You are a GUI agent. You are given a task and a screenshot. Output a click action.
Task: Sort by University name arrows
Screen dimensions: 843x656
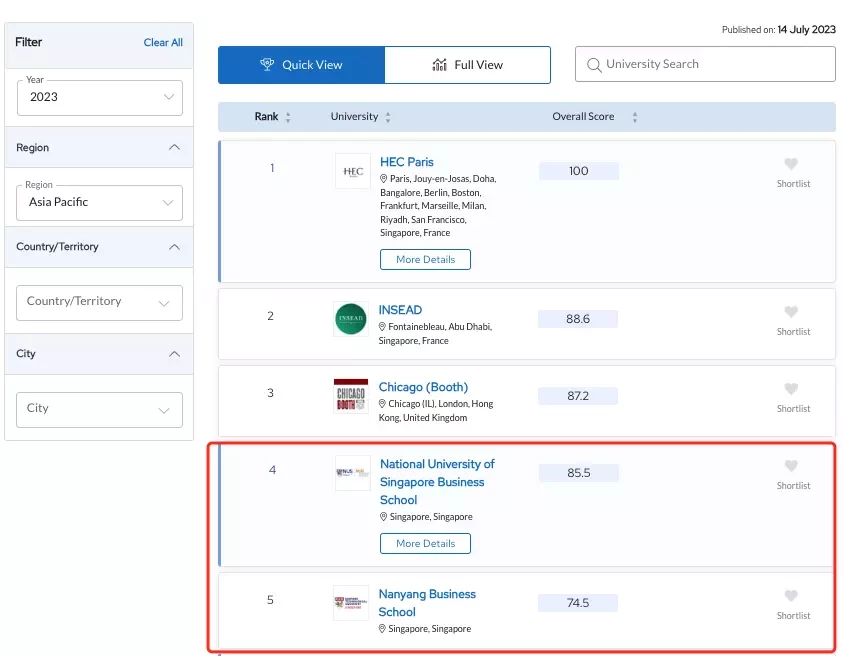click(x=388, y=117)
